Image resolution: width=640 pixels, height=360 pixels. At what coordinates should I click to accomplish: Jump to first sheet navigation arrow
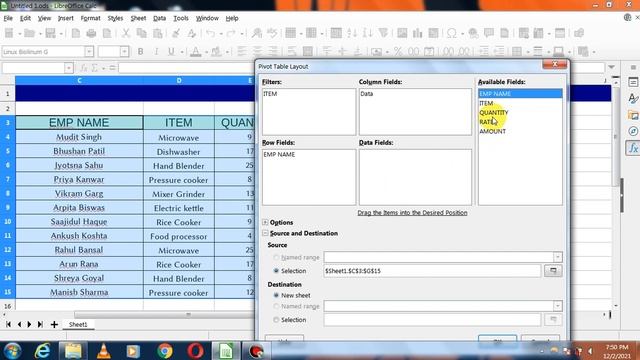pyautogui.click(x=8, y=324)
